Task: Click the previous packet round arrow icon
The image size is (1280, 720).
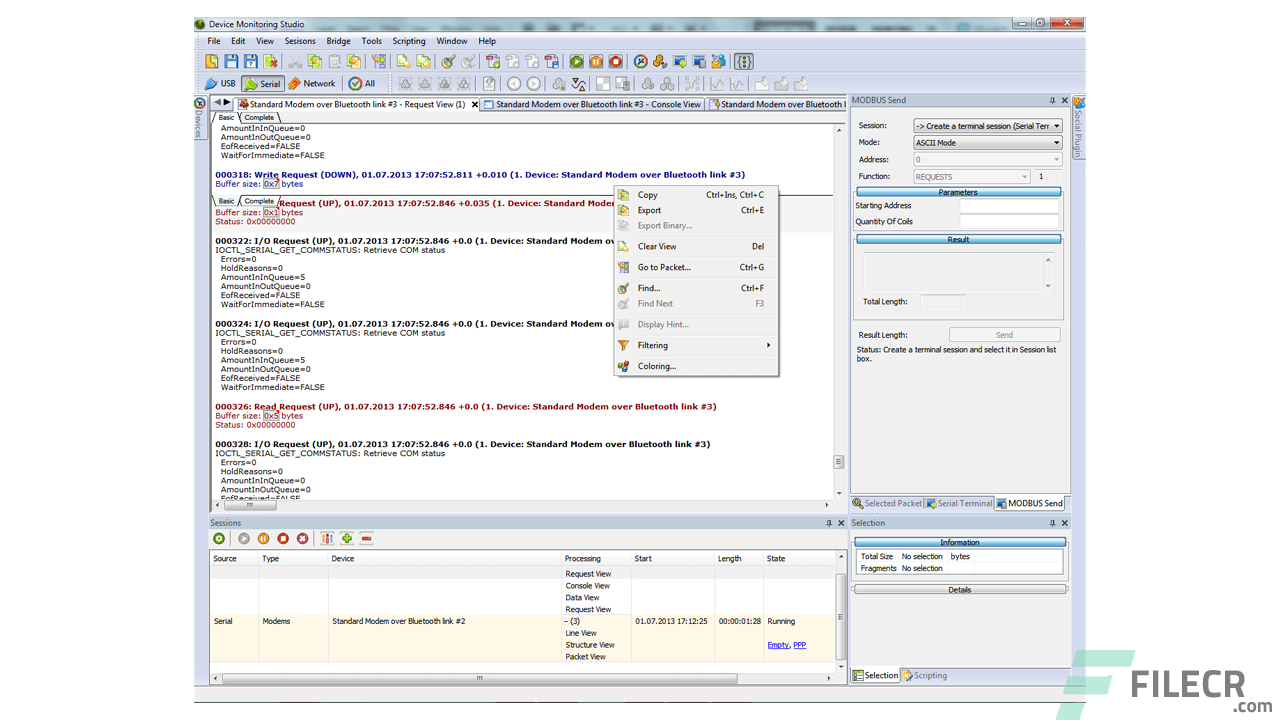Action: (x=514, y=84)
